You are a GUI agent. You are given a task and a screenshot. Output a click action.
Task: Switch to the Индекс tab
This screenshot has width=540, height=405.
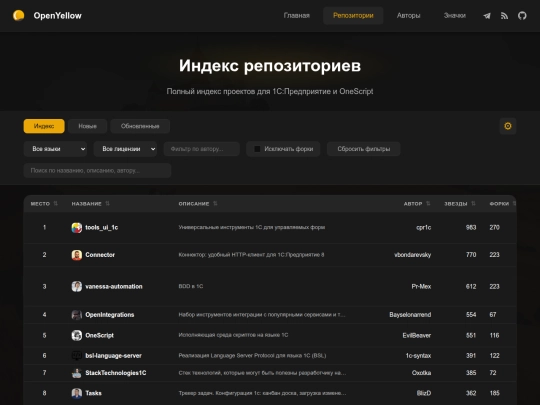44,126
